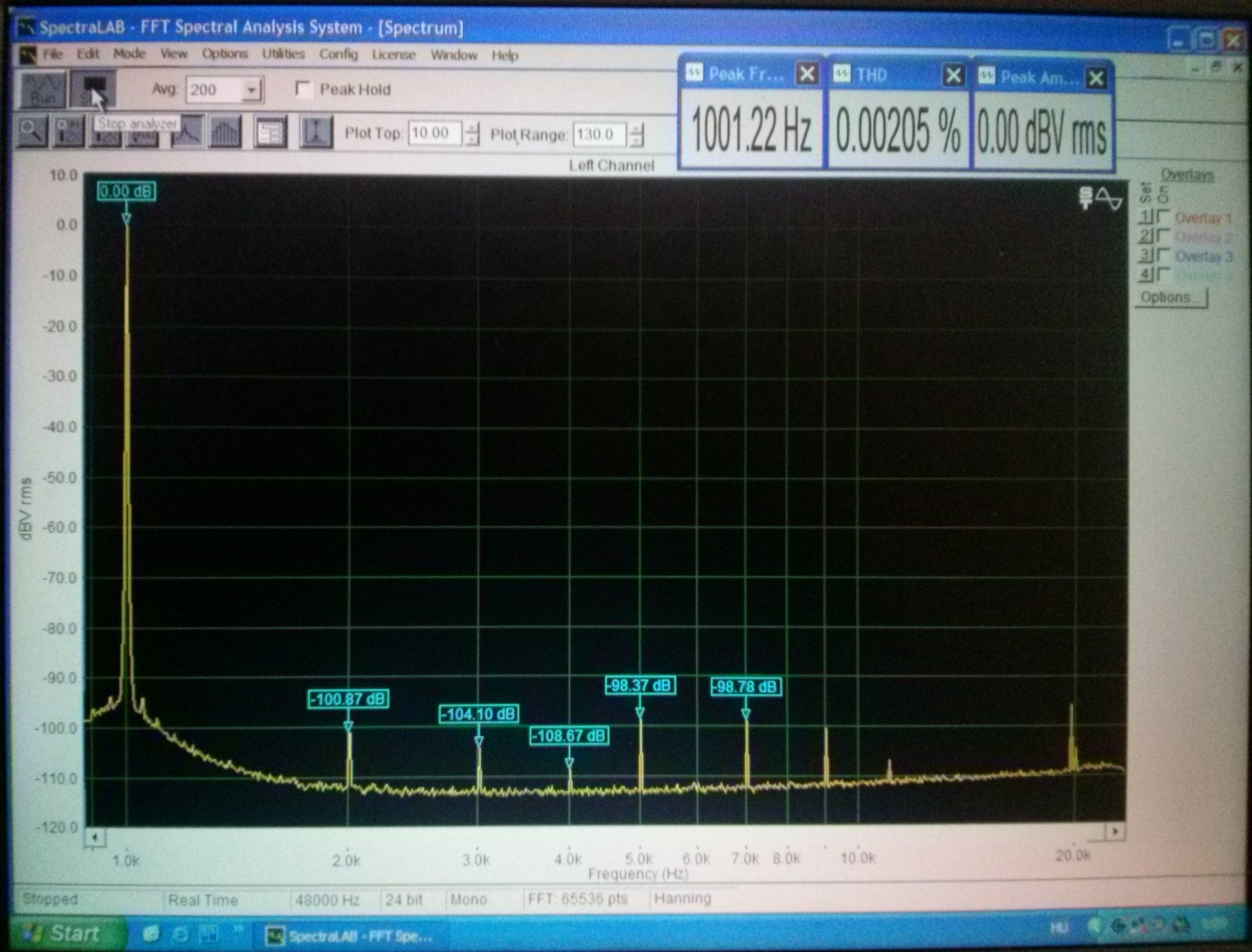1252x952 pixels.
Task: Click the left scroll arrow below the plot
Action: point(95,837)
